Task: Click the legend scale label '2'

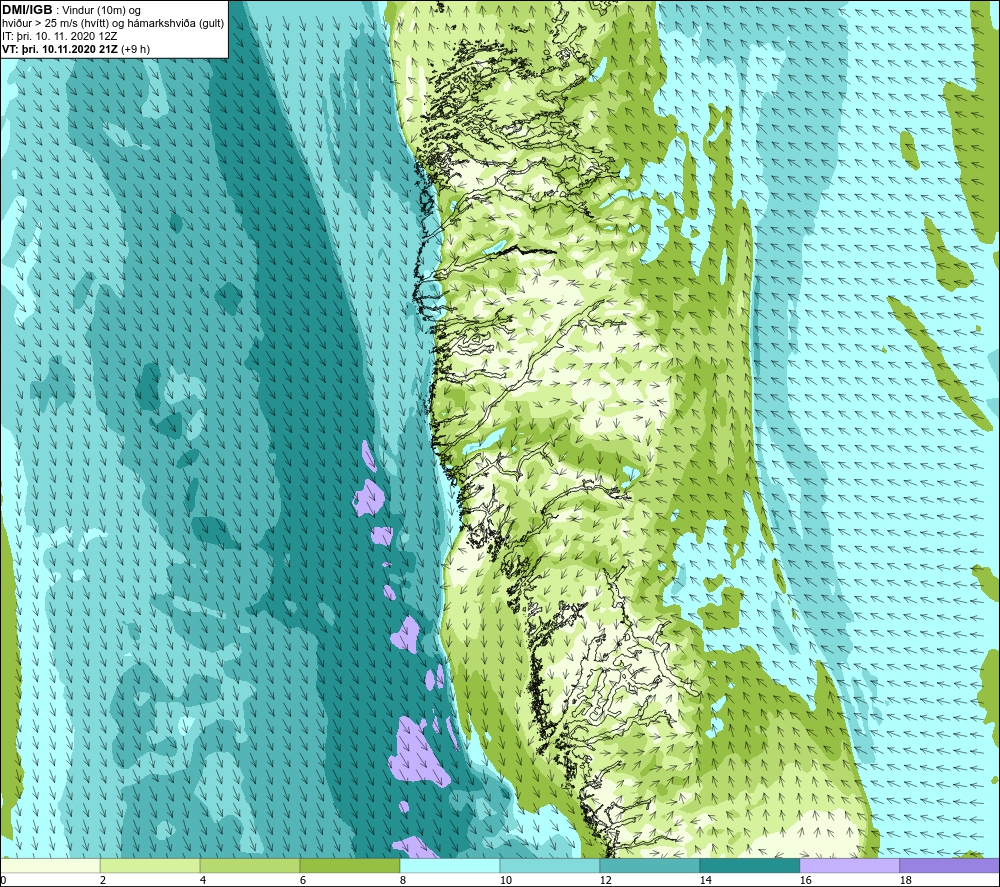Action: point(103,880)
